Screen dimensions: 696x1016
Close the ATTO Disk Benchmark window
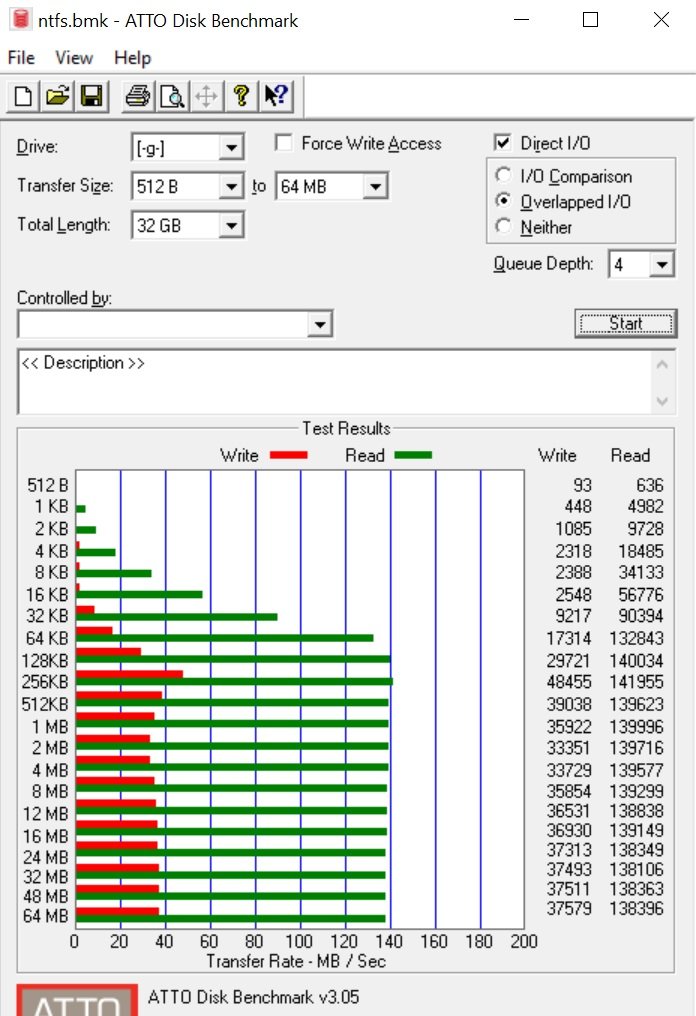[x=661, y=19]
